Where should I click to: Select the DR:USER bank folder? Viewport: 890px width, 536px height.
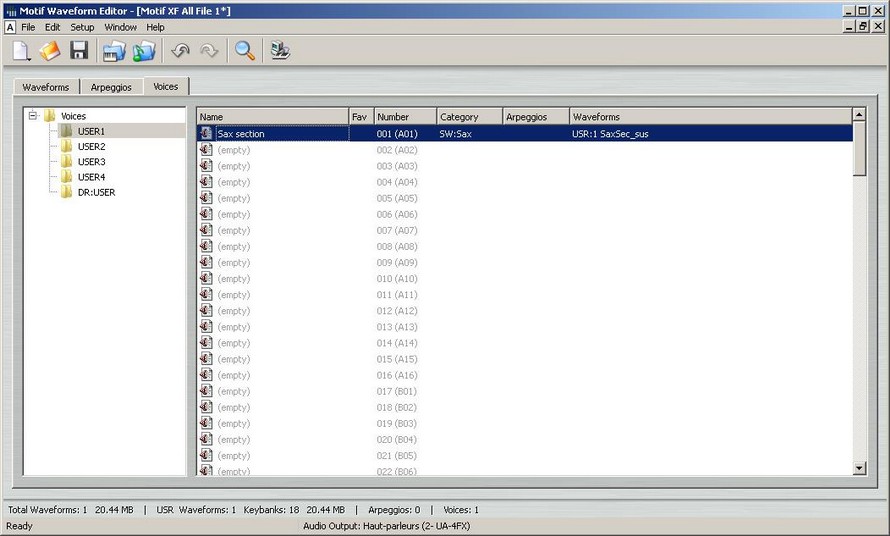click(96, 192)
